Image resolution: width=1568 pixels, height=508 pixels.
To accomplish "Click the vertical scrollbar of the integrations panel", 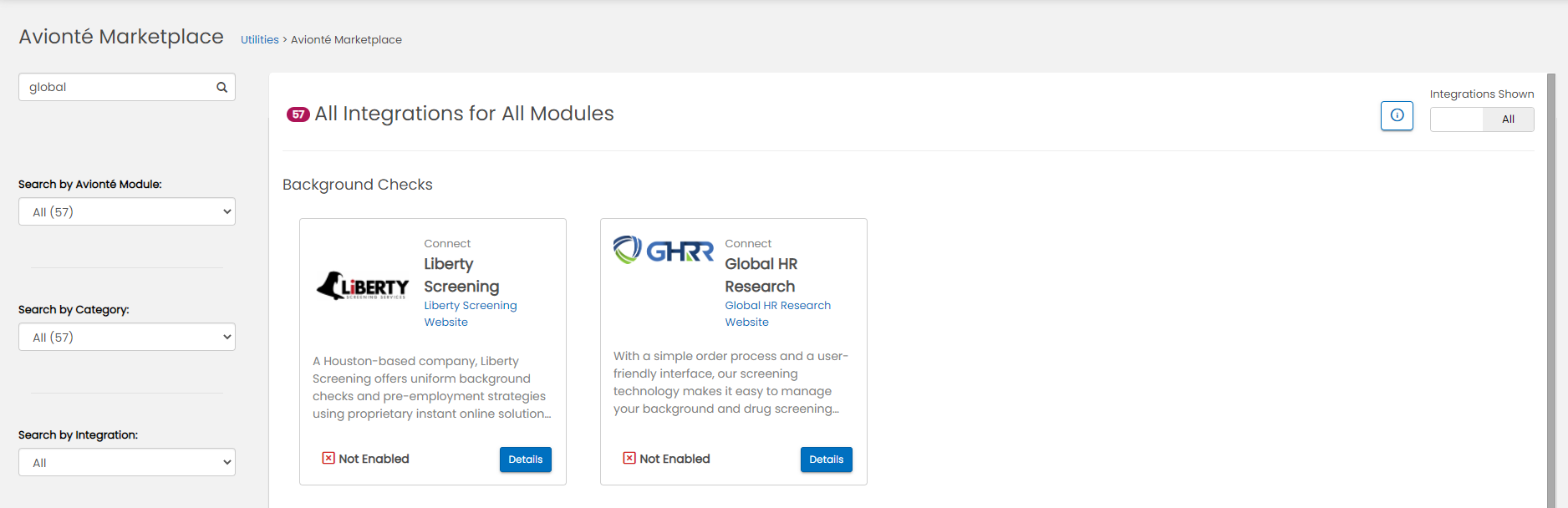I will pos(1551,290).
